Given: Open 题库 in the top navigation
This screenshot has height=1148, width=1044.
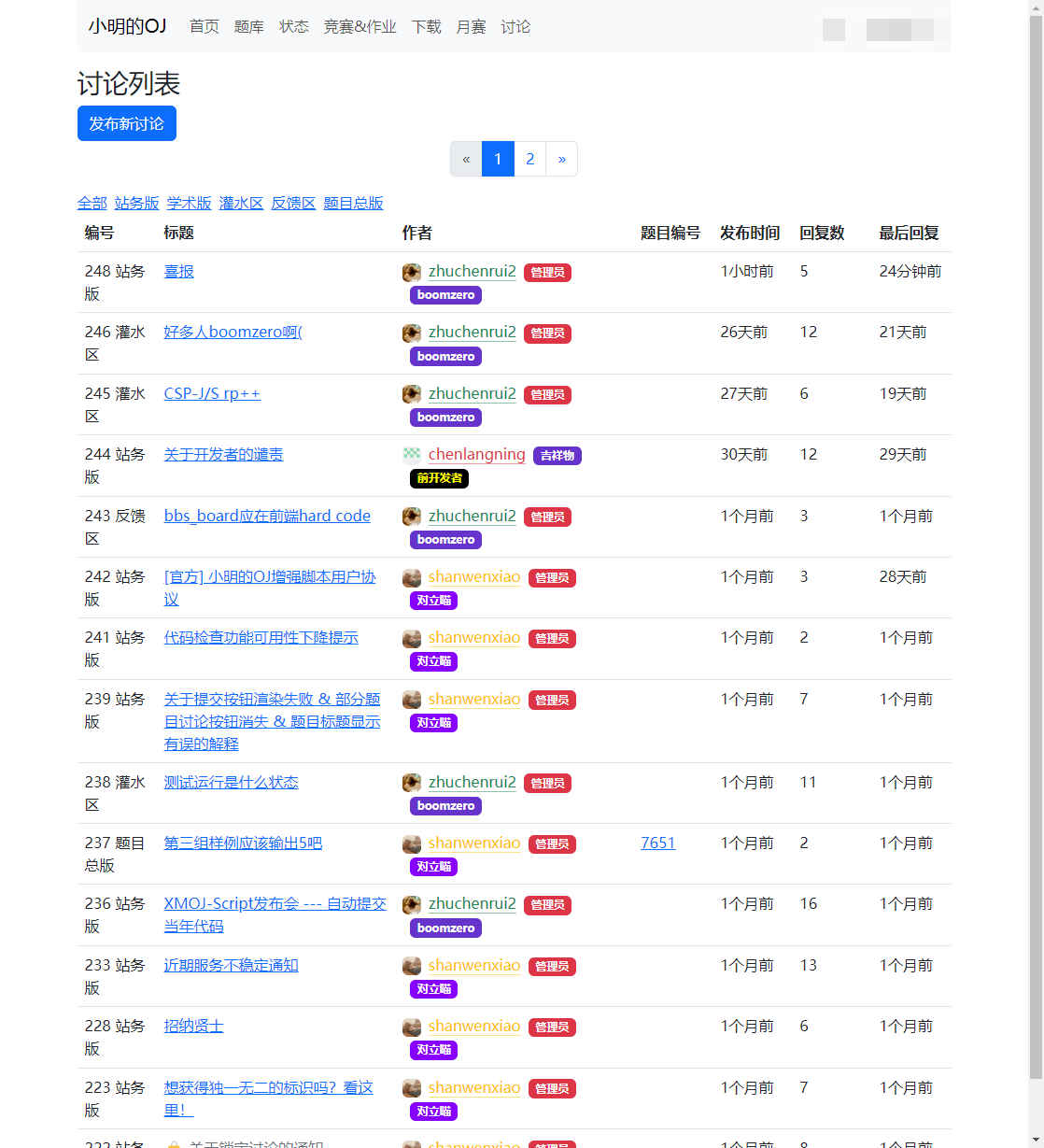Looking at the screenshot, I should (x=248, y=27).
